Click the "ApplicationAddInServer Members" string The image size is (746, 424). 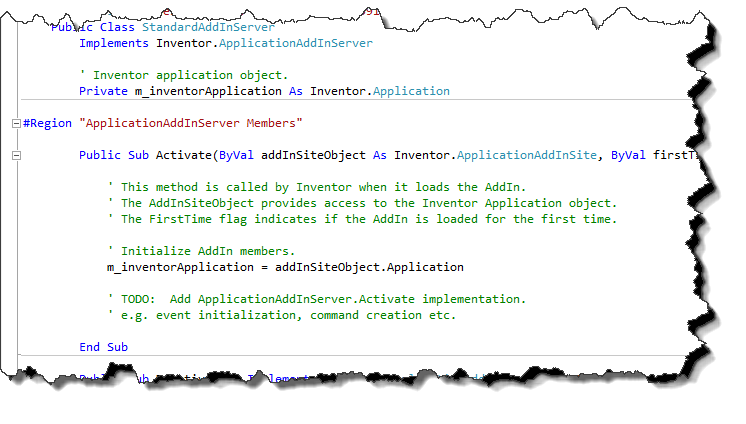pyautogui.click(x=191, y=123)
